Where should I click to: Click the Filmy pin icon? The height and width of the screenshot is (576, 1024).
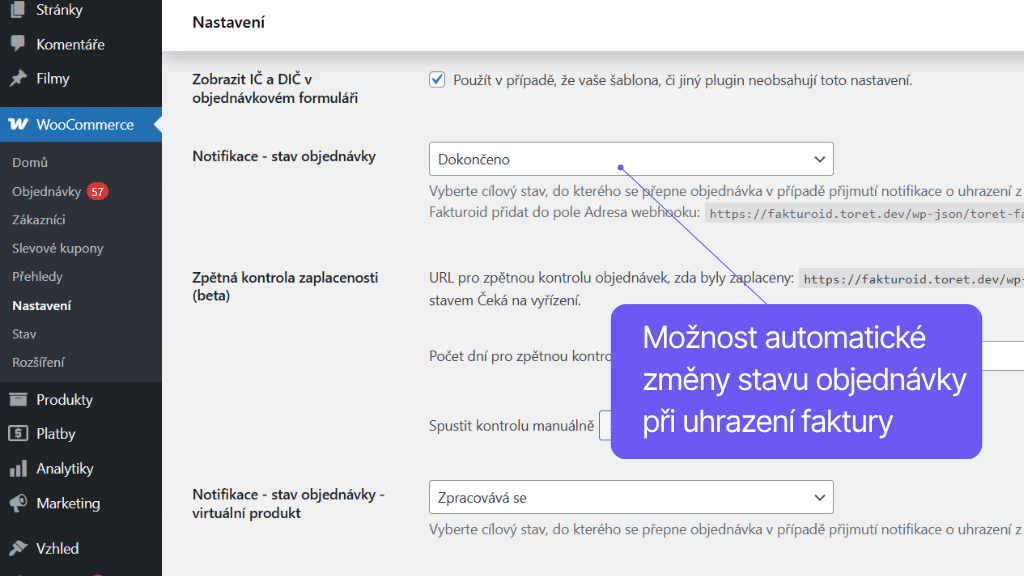pyautogui.click(x=18, y=78)
